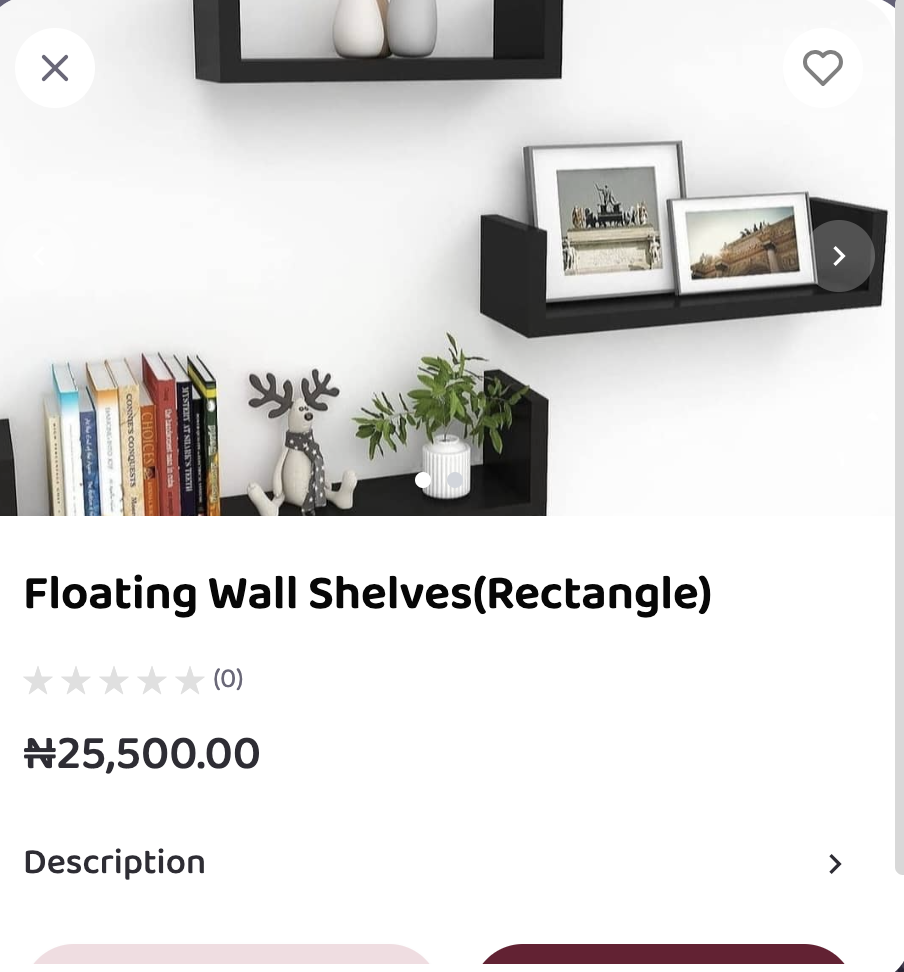904x972 pixels.
Task: Rate the product one star
Action: 38,681
